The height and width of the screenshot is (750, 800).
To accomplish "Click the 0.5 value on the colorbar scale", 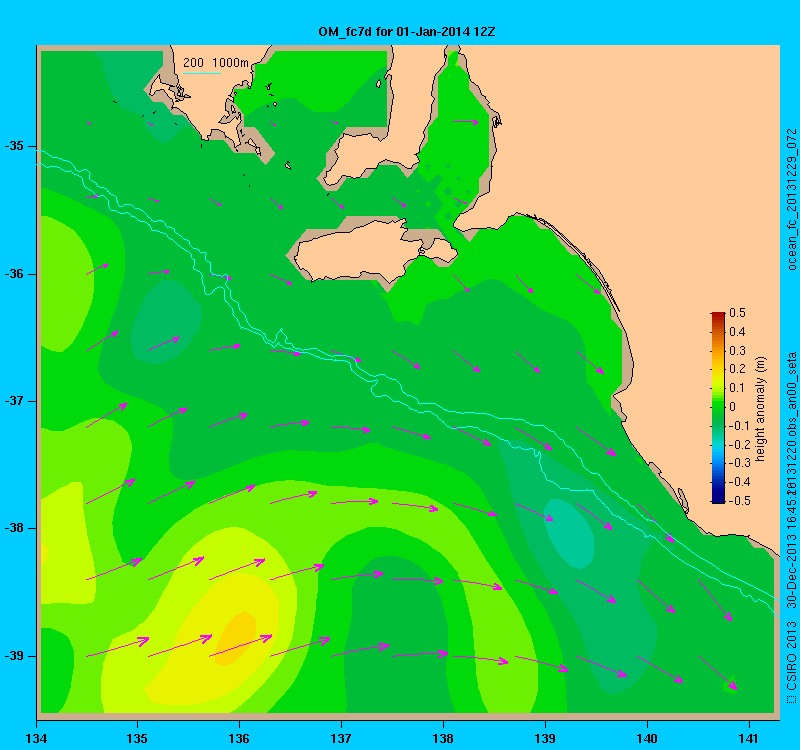I will (737, 313).
